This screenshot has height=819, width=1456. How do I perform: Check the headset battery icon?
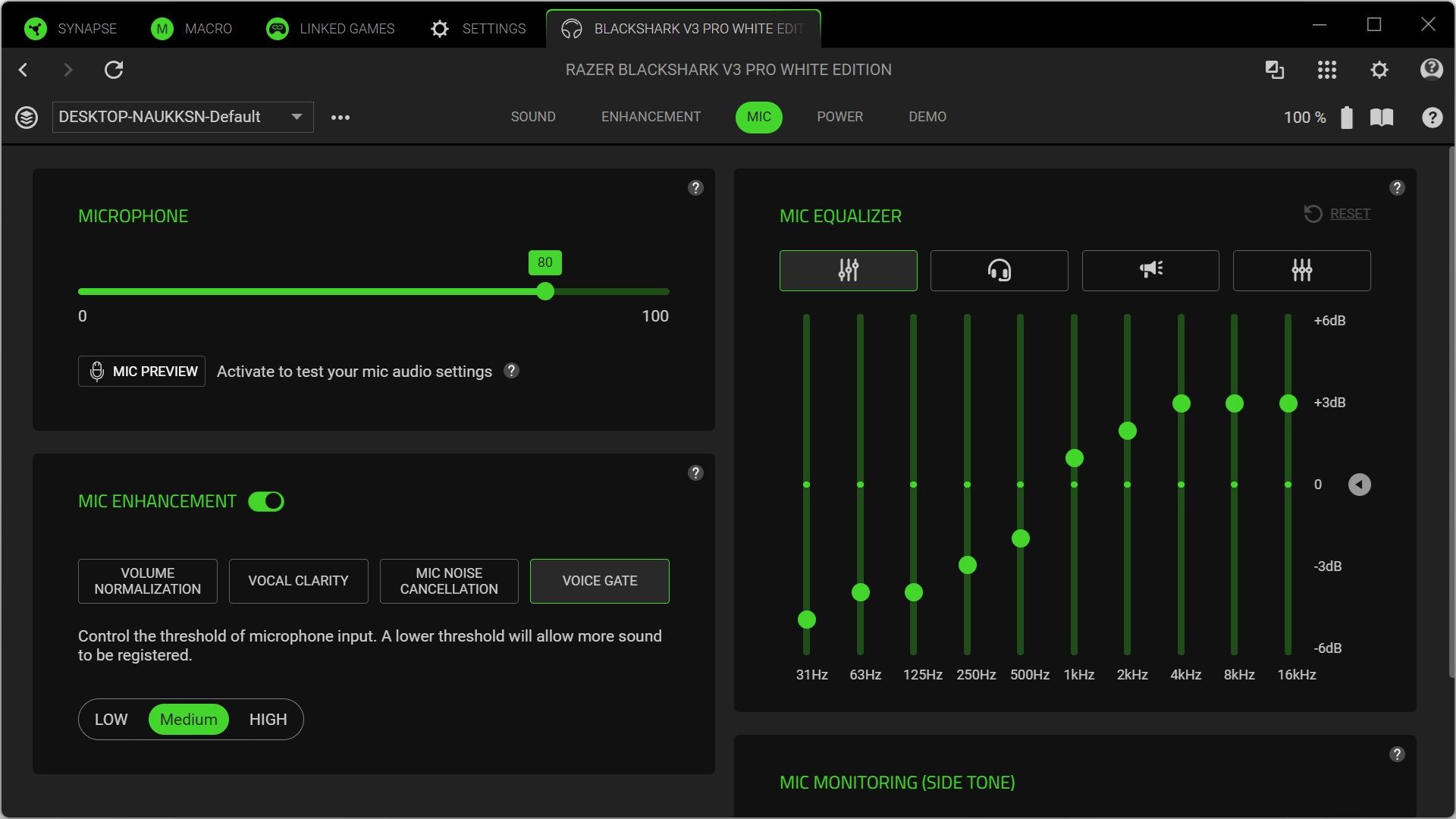1347,117
